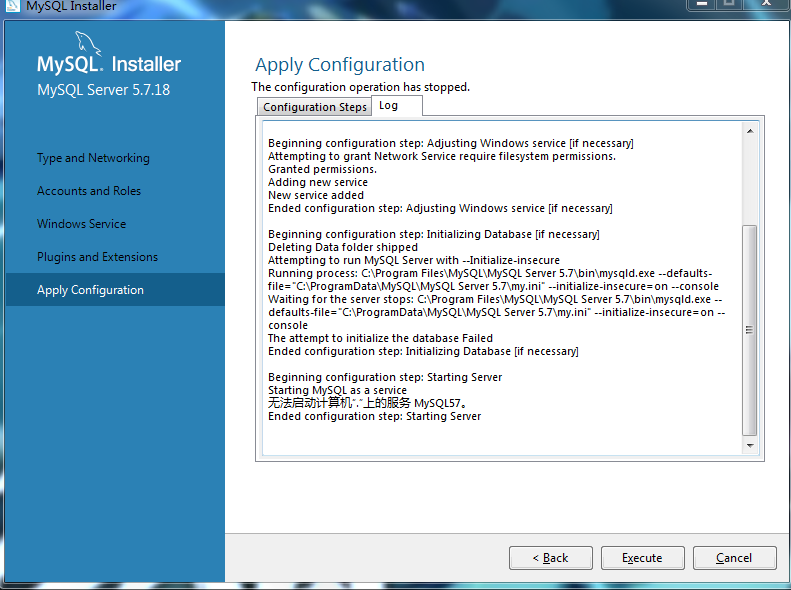Click the MySQL dolphin logo
791x590 pixels.
(88, 42)
